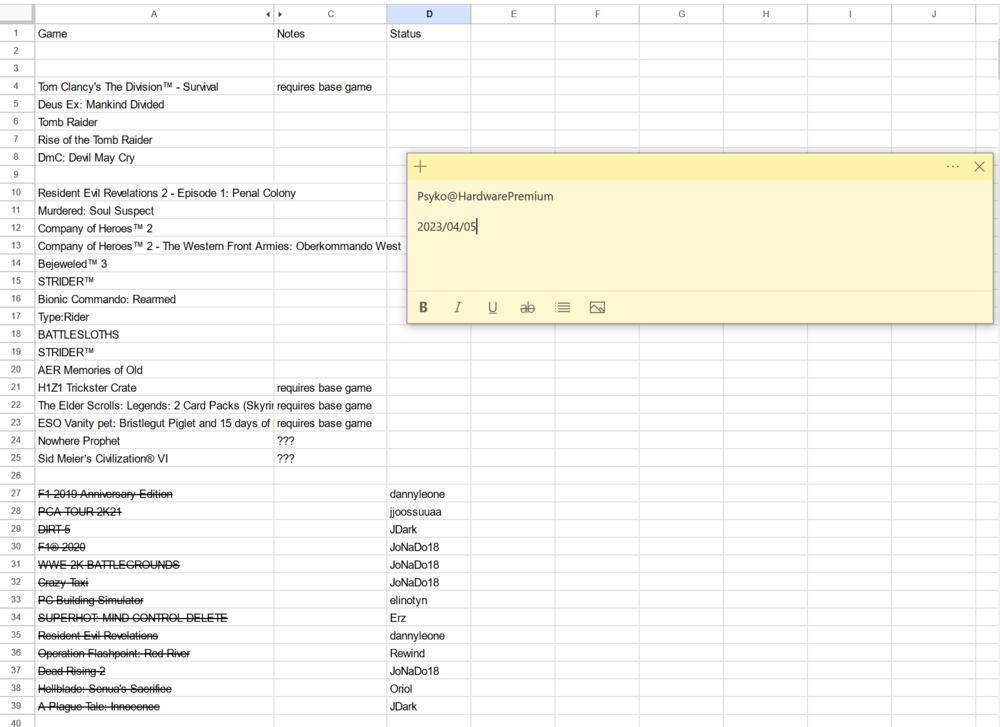Image resolution: width=1000 pixels, height=727 pixels.
Task: Click the 'Game' header cell
Action: coord(154,34)
